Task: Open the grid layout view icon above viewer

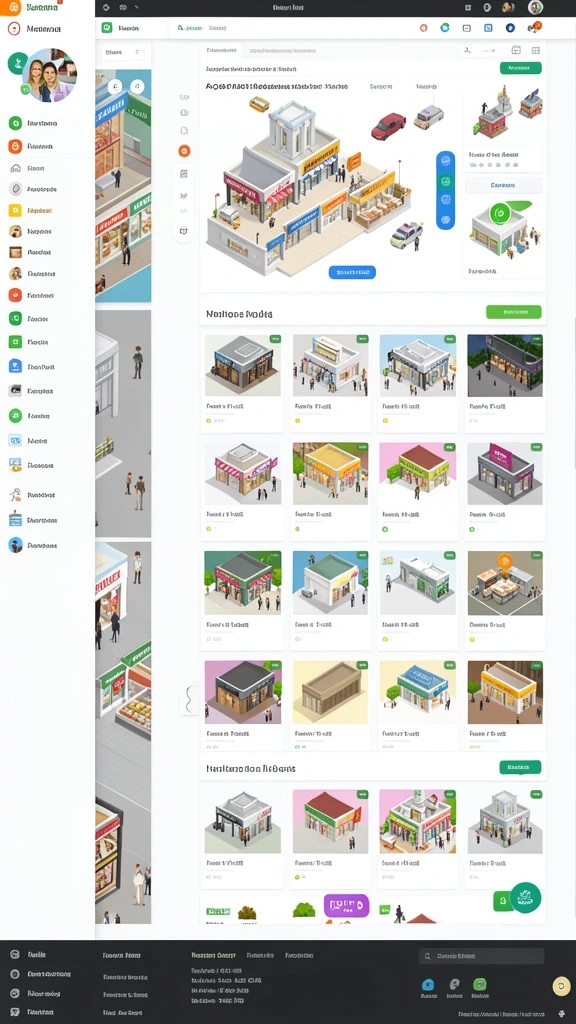Action: click(536, 50)
